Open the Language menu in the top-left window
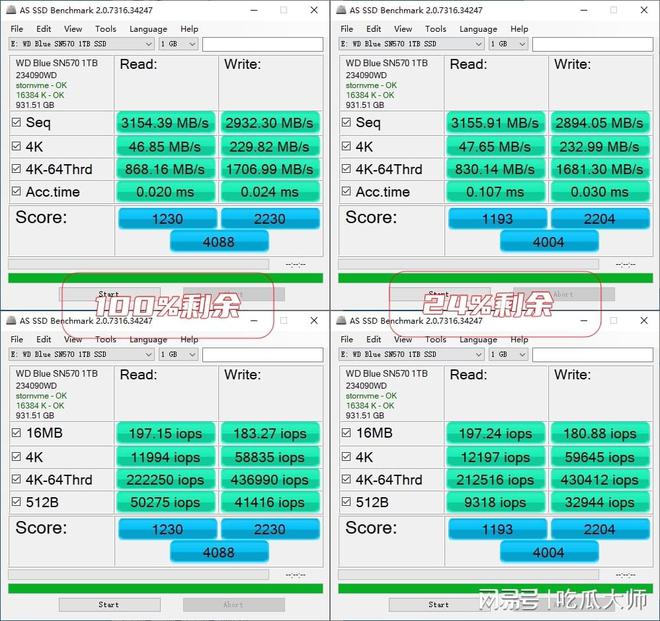 click(148, 29)
